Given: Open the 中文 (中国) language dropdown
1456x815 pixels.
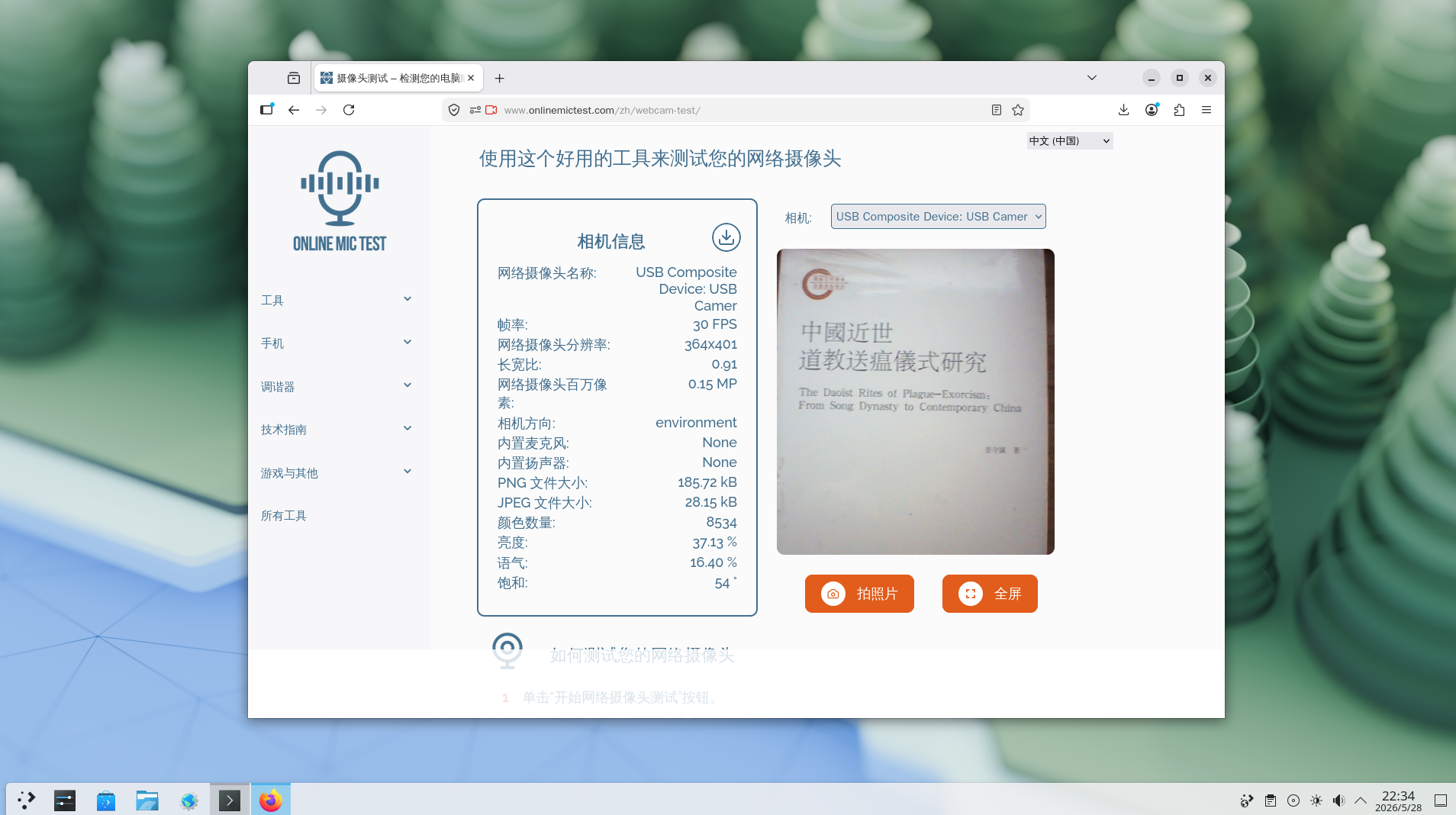Looking at the screenshot, I should tap(1069, 140).
